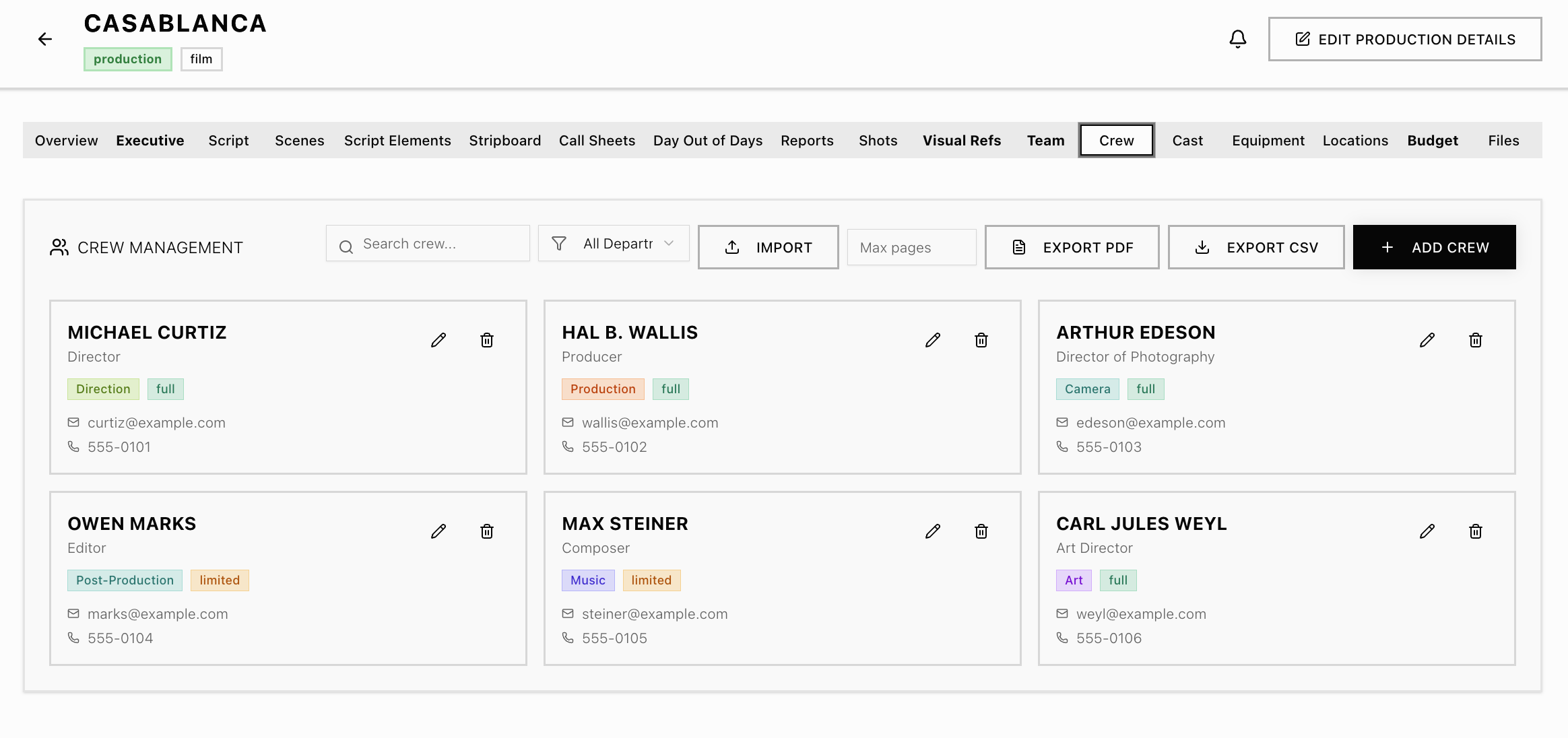Remove Hal B. Wallis with the trash icon
Viewport: 1568px width, 738px height.
(x=981, y=340)
